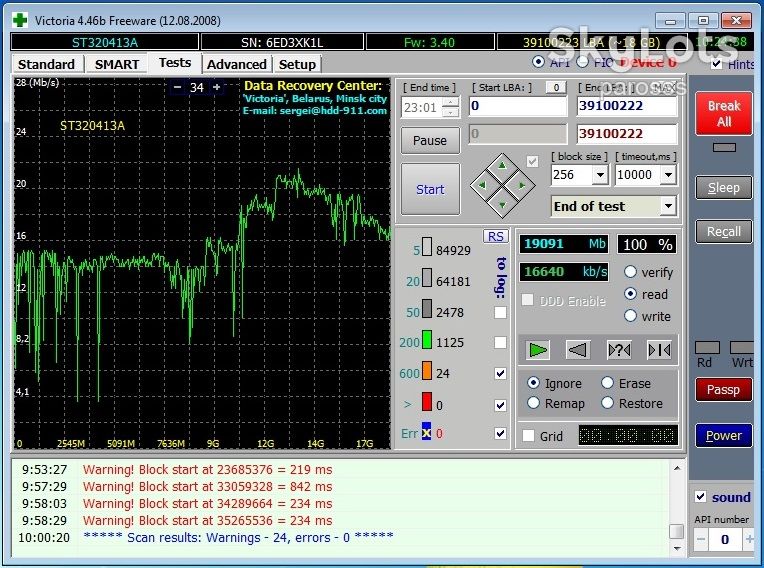The height and width of the screenshot is (568, 764).
Task: Click the left arrow of navigation diamond
Action: pyautogui.click(x=482, y=185)
